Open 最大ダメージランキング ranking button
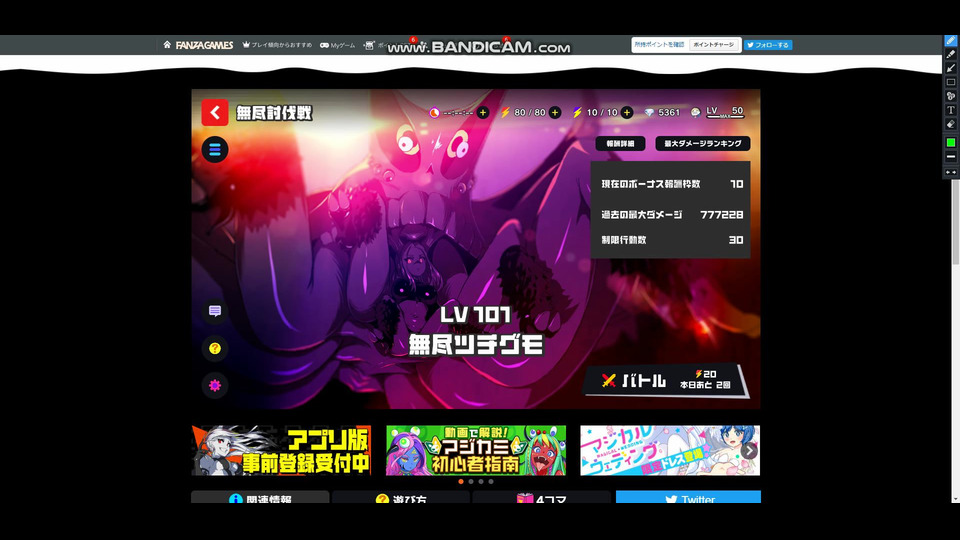The height and width of the screenshot is (540, 960). pyautogui.click(x=703, y=143)
